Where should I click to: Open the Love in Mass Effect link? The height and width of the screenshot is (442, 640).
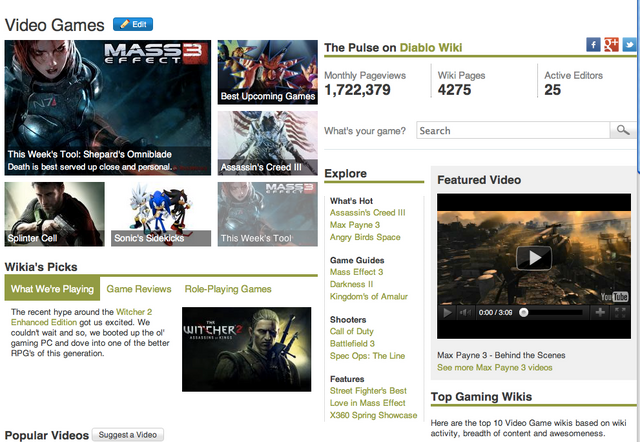(x=367, y=403)
